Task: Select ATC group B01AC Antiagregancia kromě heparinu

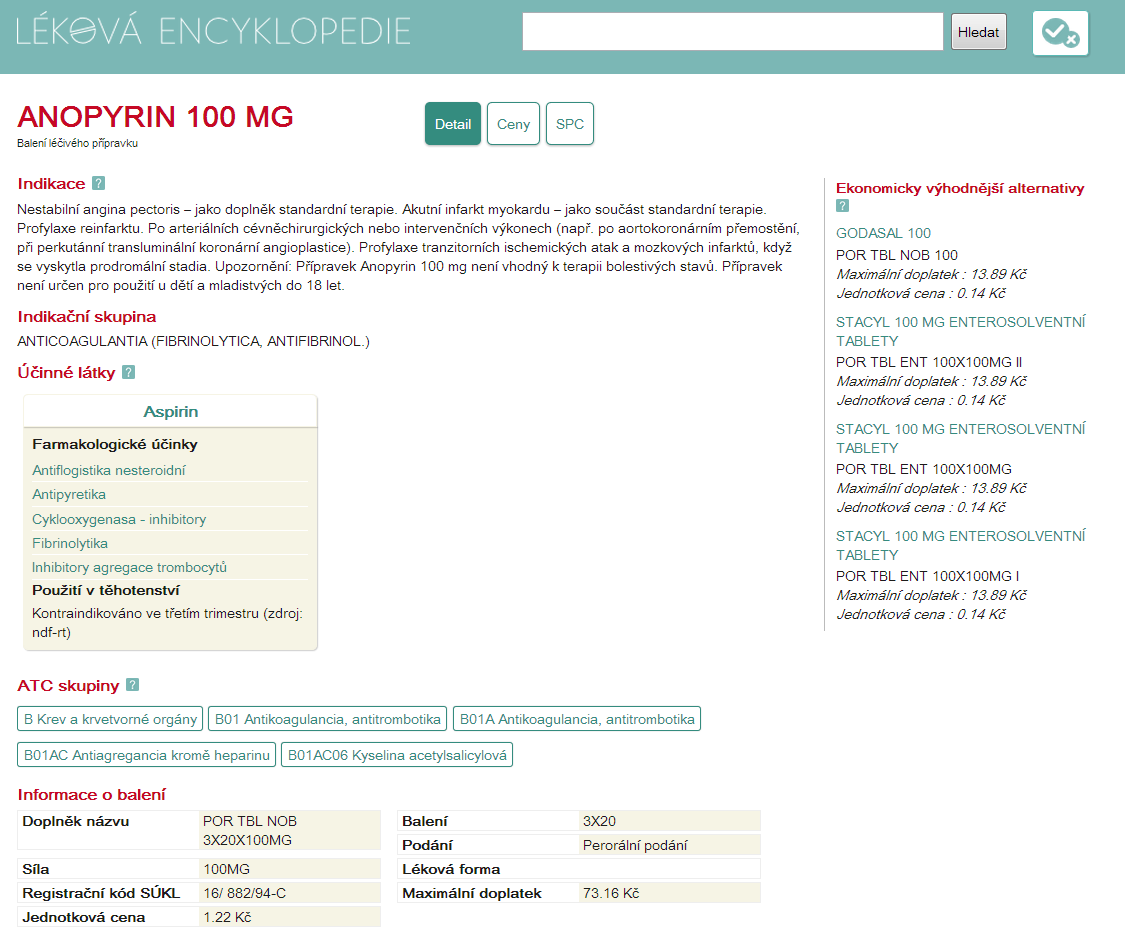Action: pos(146,755)
